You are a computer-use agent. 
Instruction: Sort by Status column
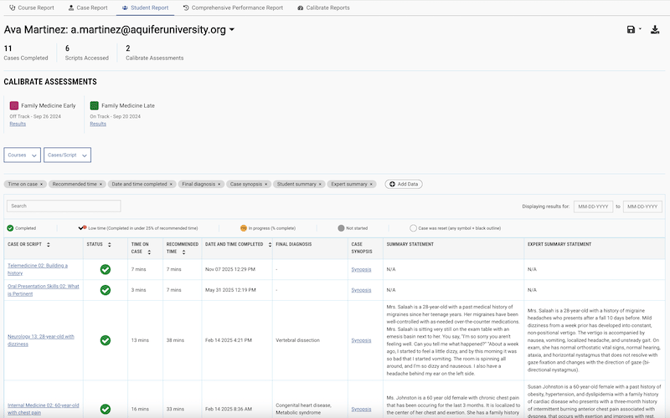pyautogui.click(x=109, y=244)
